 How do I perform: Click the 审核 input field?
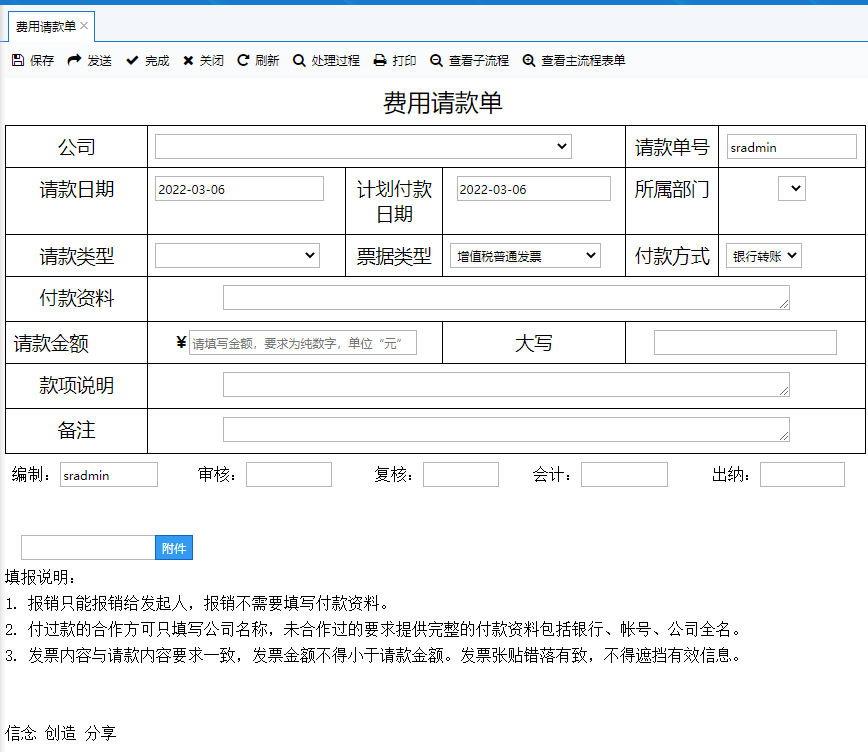click(x=289, y=475)
